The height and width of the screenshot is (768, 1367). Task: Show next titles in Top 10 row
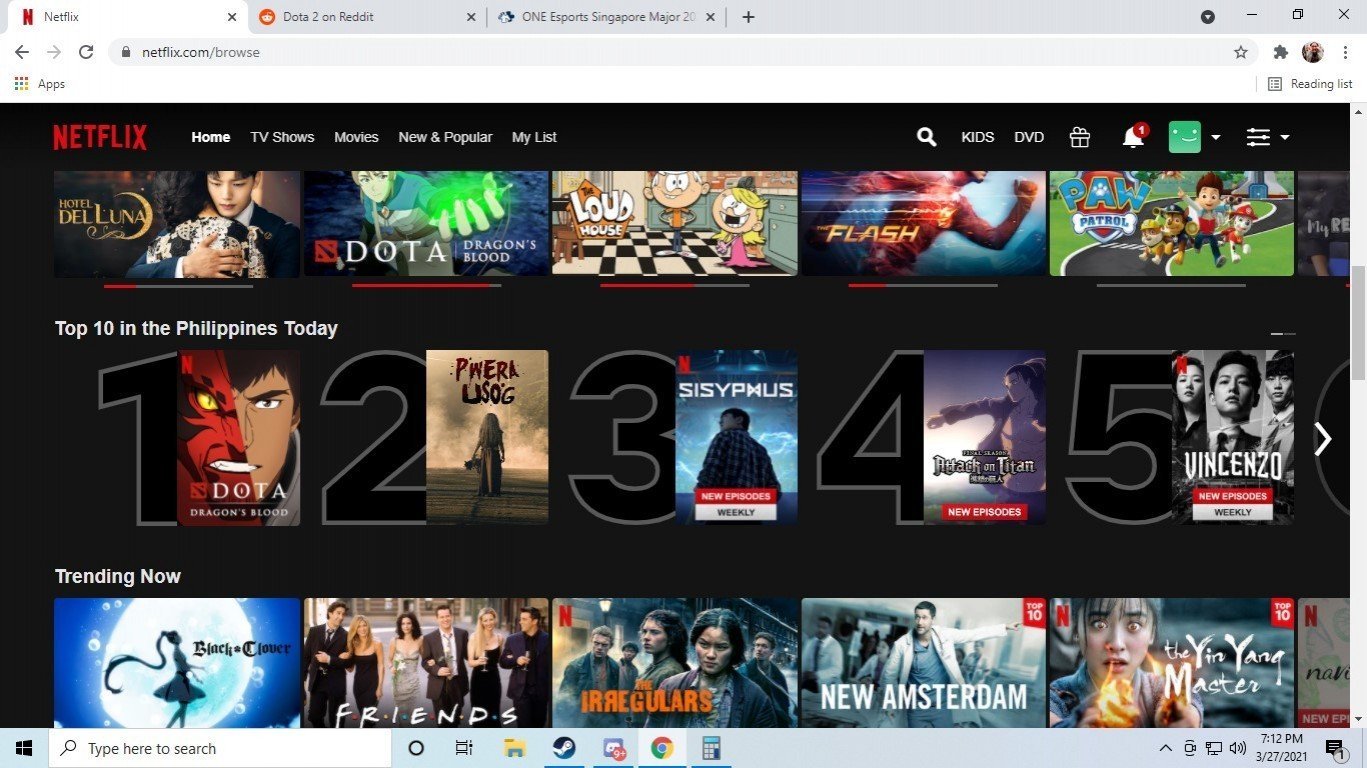tap(1323, 438)
